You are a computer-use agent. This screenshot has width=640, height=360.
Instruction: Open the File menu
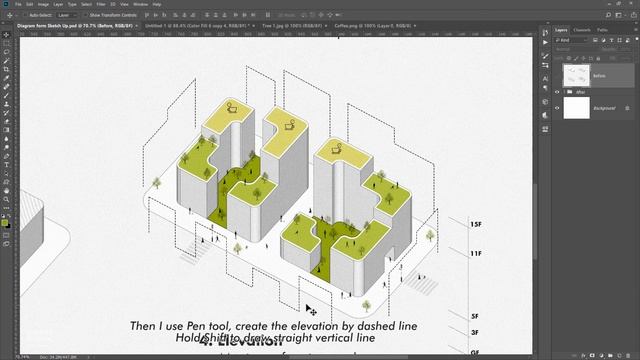tap(18, 4)
